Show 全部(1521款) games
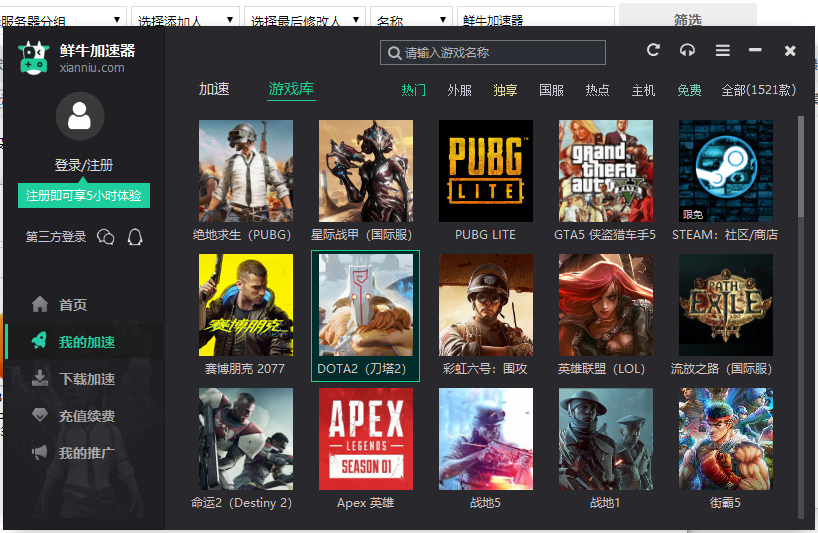The height and width of the screenshot is (533, 818). pos(759,90)
